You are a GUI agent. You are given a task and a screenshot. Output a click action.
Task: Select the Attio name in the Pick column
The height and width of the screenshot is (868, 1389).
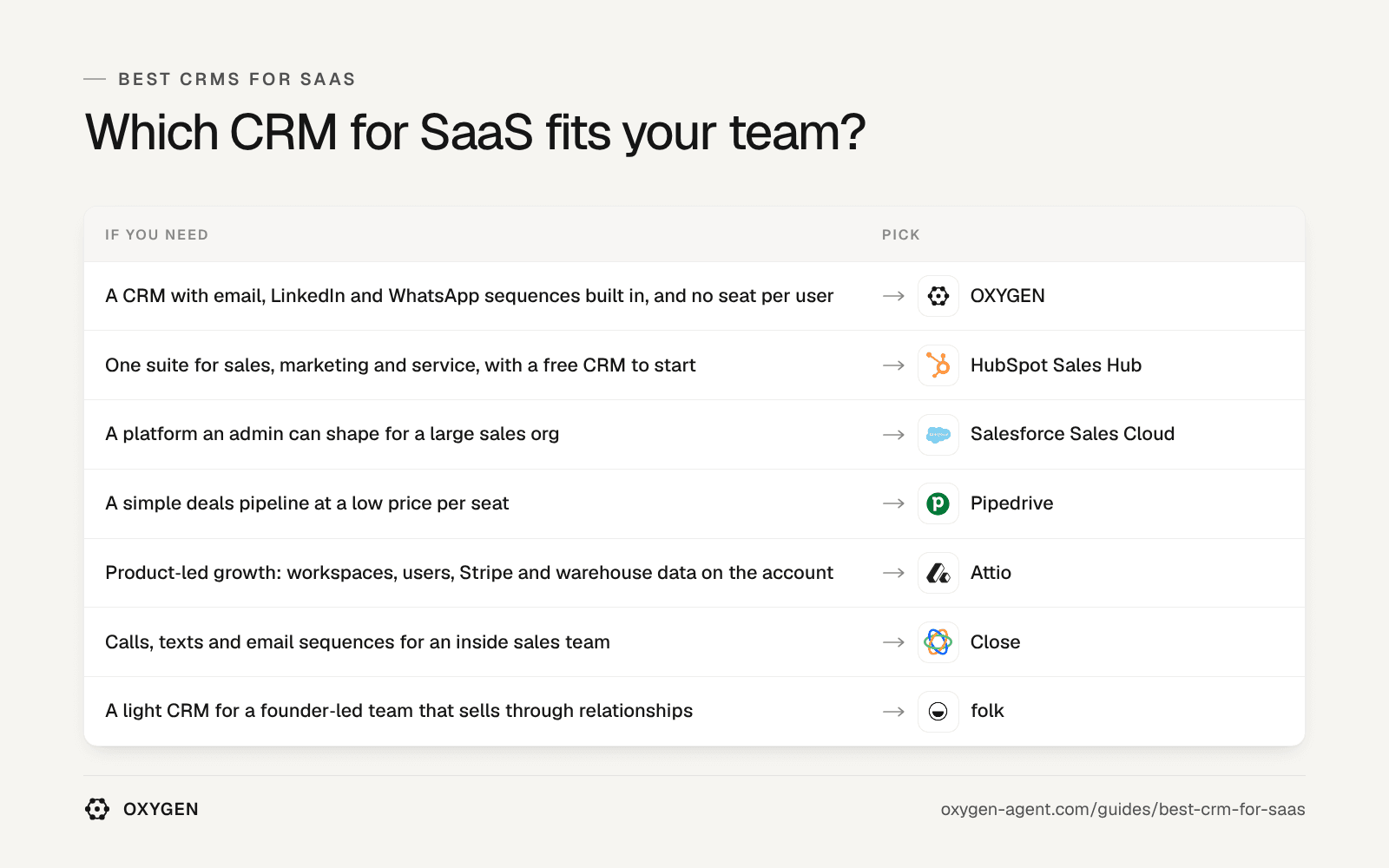pos(991,573)
